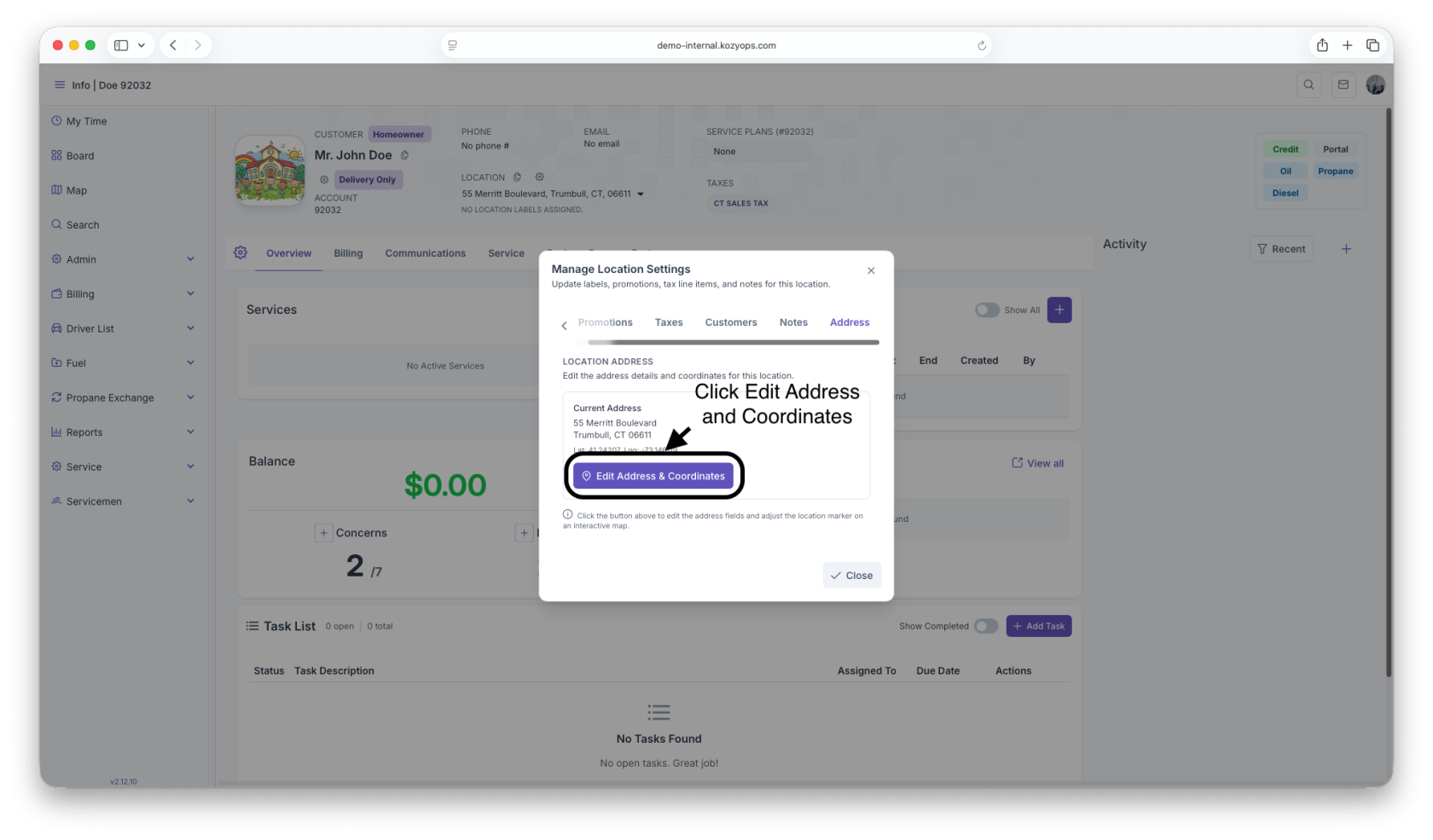Select the Notes tab in dialog
1433x840 pixels.
tap(793, 322)
